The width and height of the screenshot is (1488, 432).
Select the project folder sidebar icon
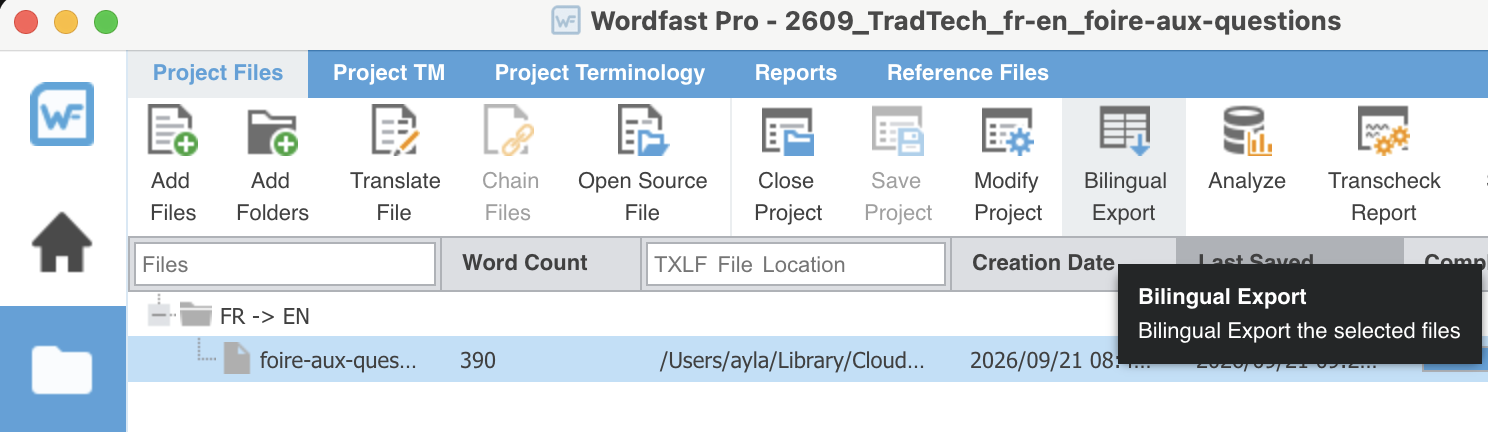(x=62, y=369)
